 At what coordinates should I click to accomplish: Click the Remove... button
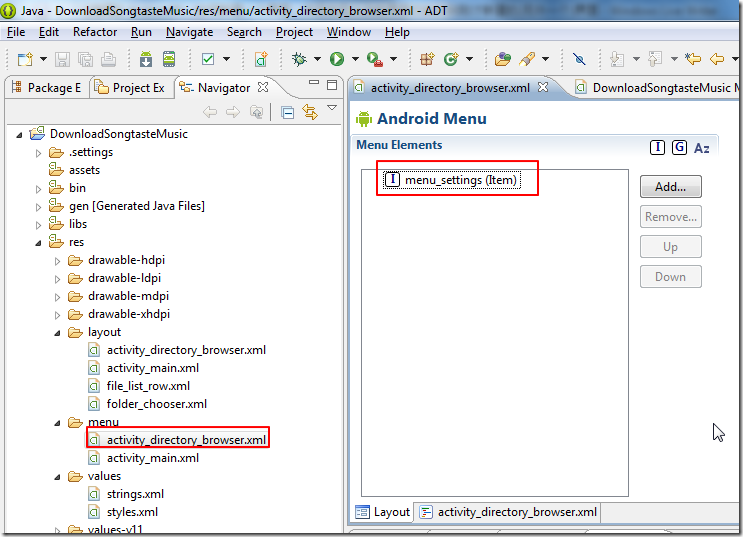point(671,217)
